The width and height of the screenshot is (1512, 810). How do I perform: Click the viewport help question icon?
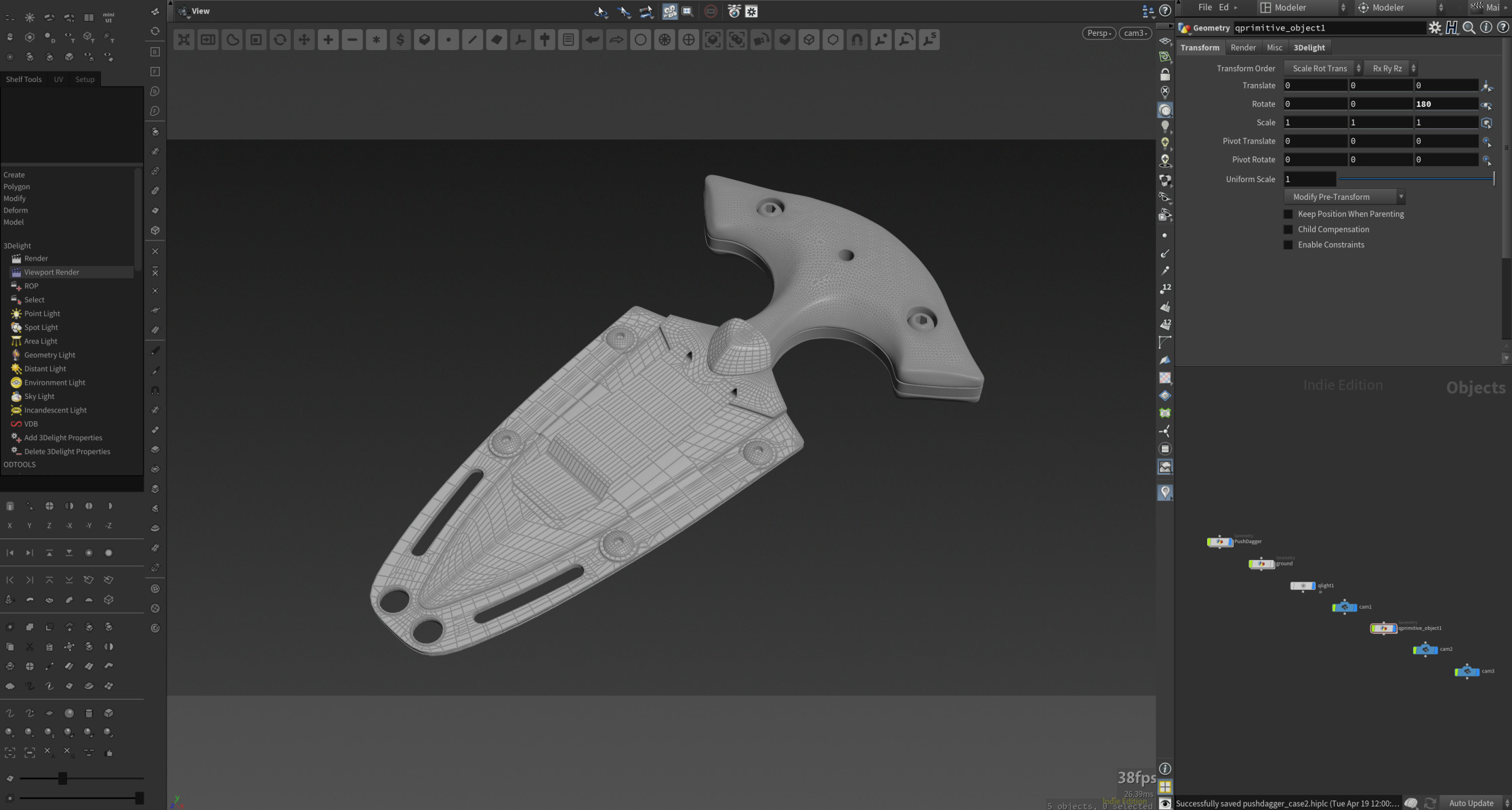[1165, 11]
